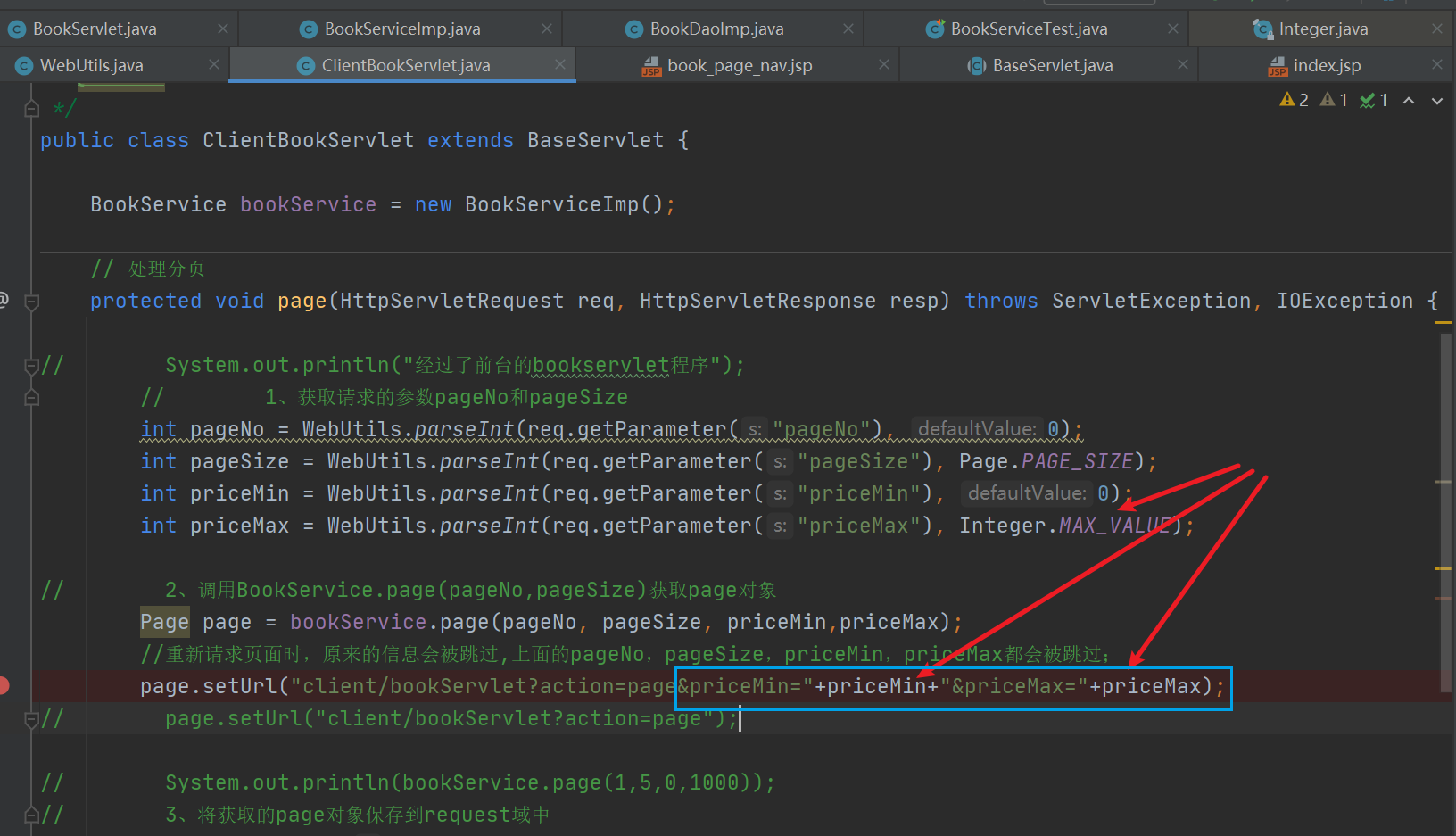The height and width of the screenshot is (836, 1456).
Task: Click the "pageSize" string literal
Action: click(858, 461)
